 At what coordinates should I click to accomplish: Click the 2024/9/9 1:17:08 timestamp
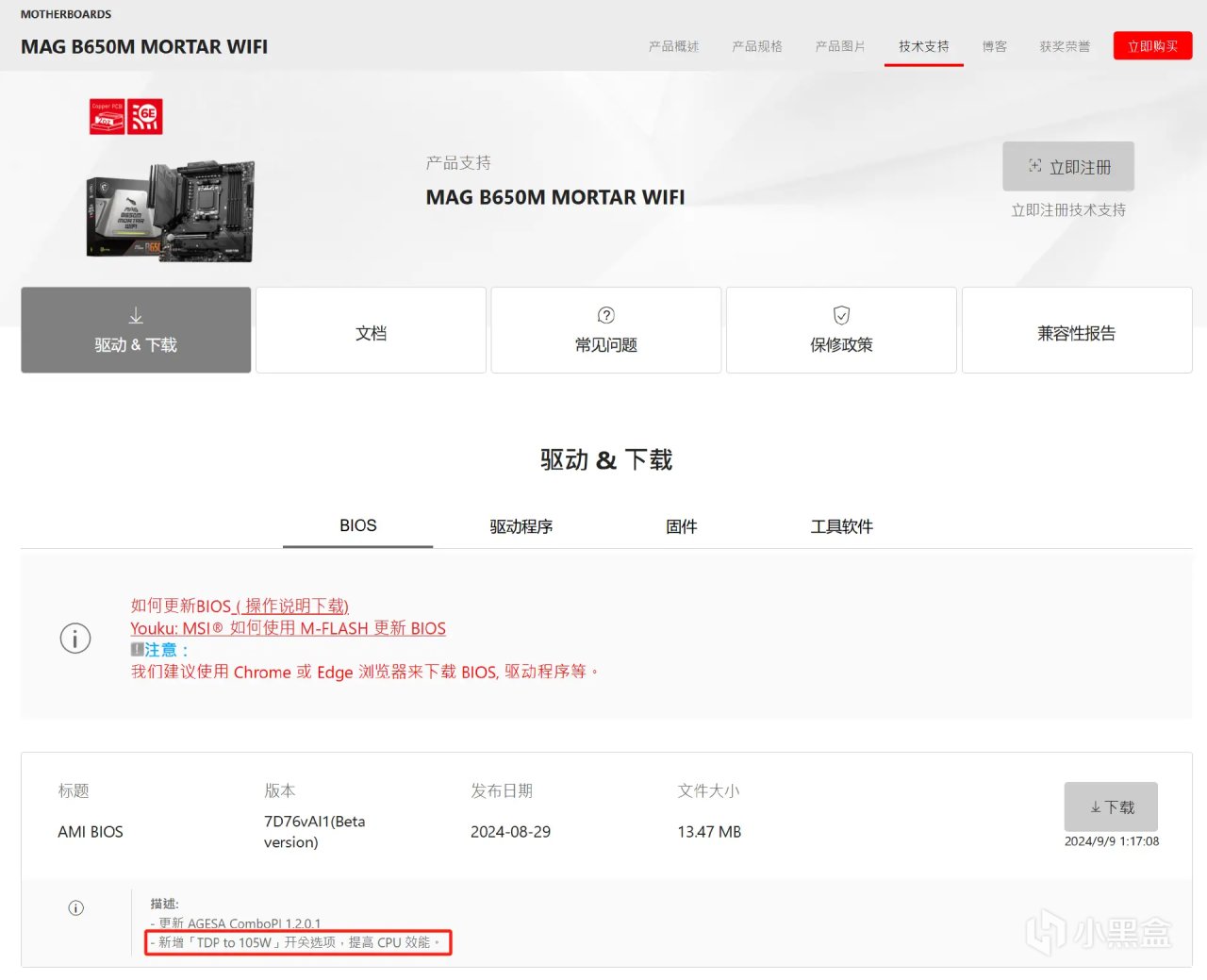[x=1112, y=841]
